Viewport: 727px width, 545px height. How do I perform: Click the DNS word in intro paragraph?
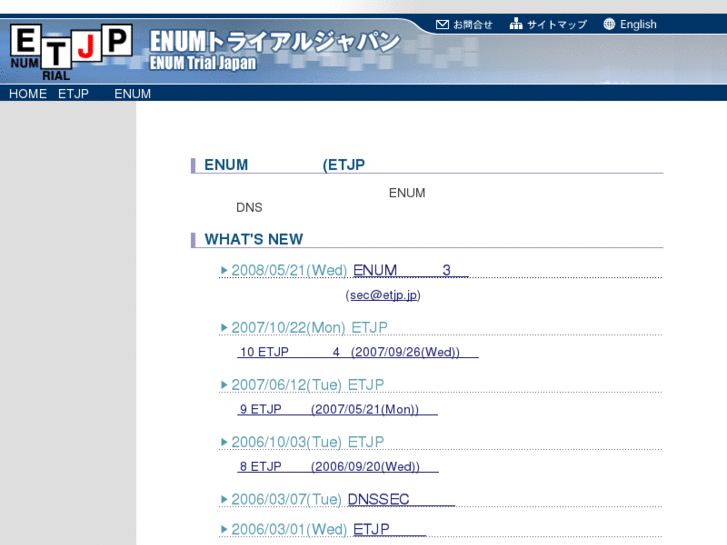click(249, 207)
